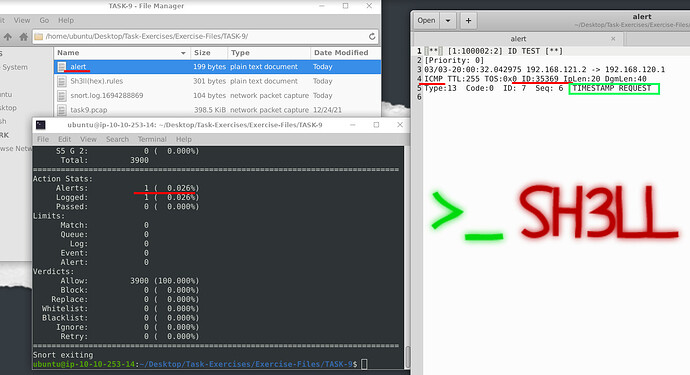
Task: Click the Sh3ll(hex).rules file icon
Action: pos(62,81)
